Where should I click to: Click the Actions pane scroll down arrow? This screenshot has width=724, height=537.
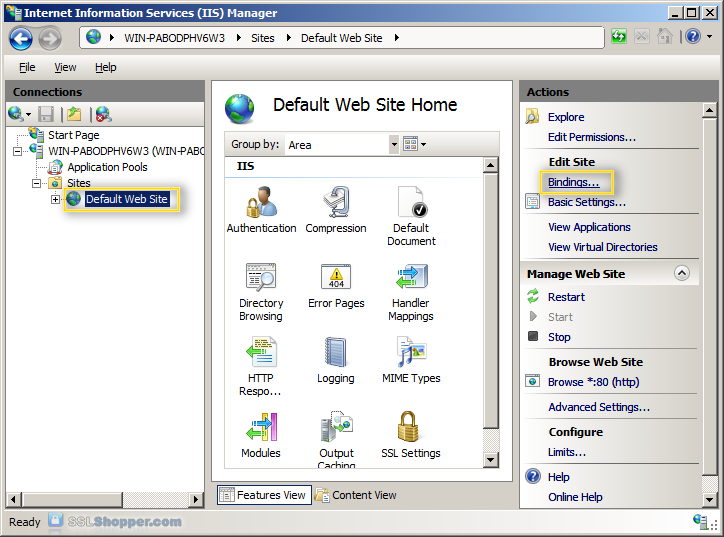coord(709,499)
